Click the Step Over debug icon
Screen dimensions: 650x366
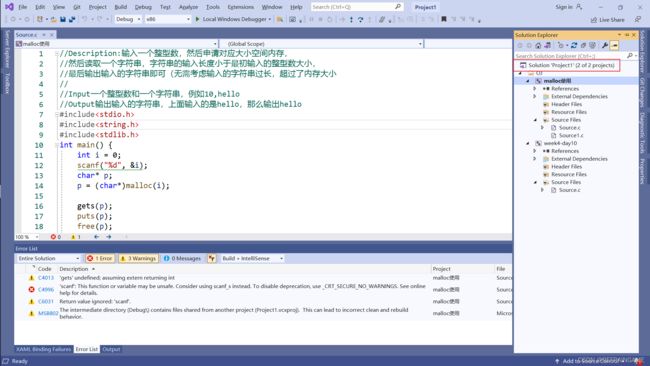tap(360, 19)
